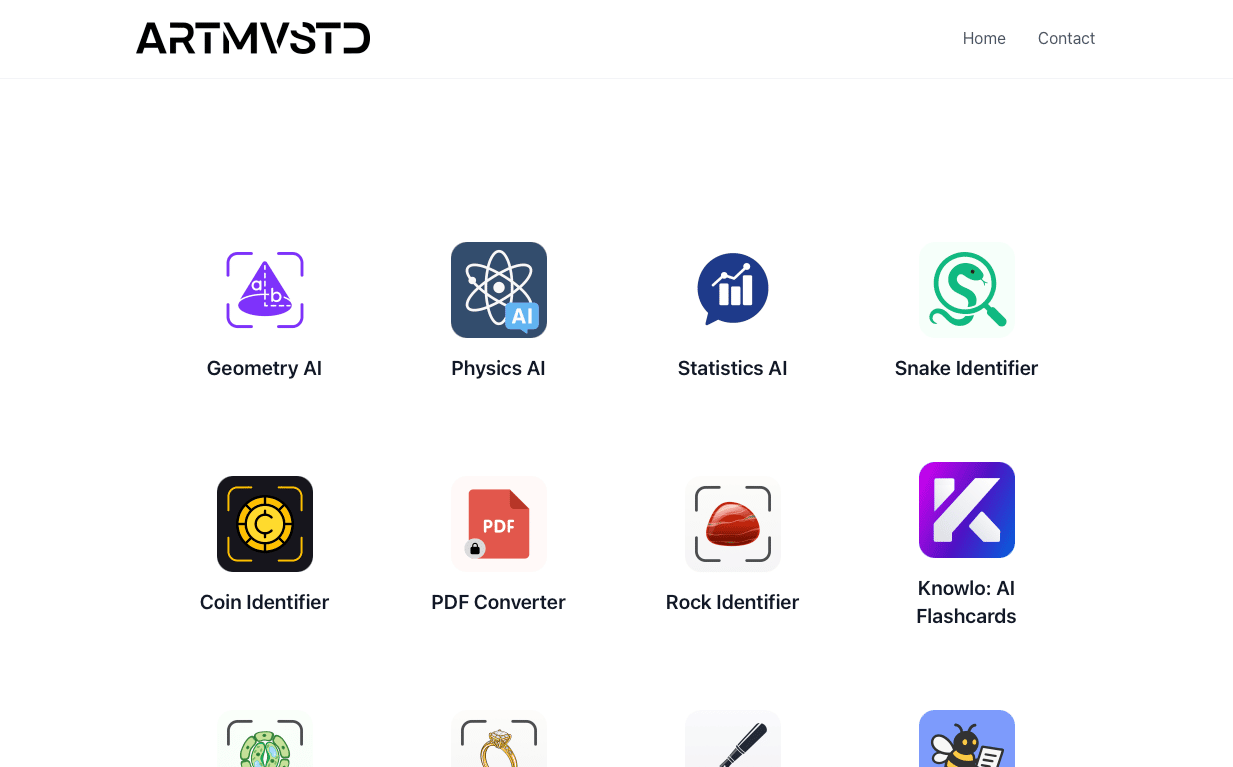Open the bee with paper app icon
The height and width of the screenshot is (767, 1233).
tap(967, 739)
